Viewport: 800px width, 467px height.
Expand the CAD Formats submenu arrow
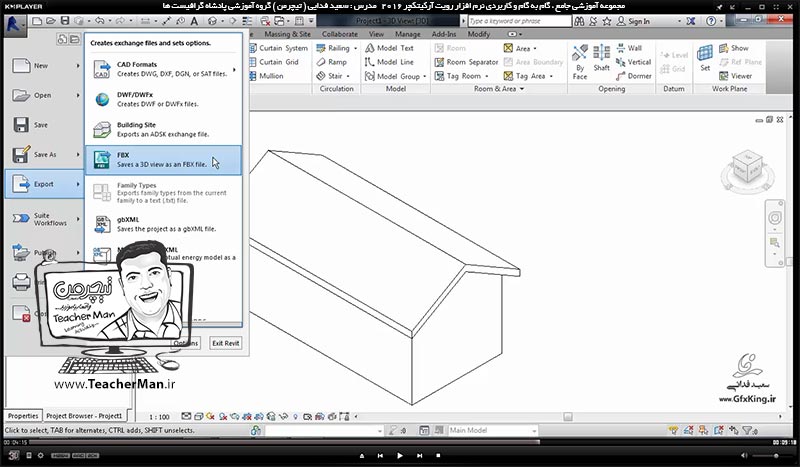235,69
